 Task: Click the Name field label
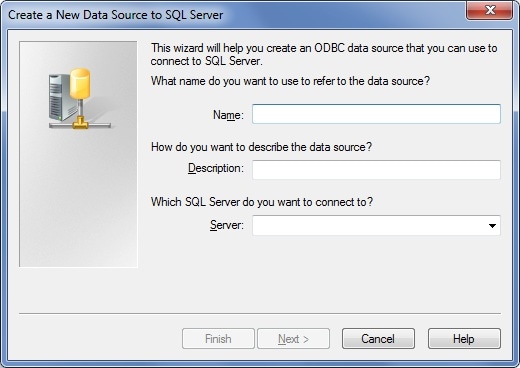(x=228, y=115)
